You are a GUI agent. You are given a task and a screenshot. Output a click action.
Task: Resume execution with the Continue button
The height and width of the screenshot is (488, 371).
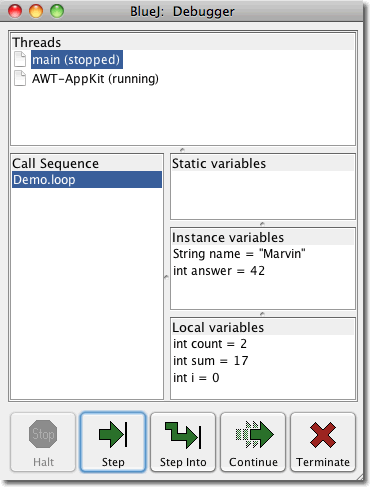pos(253,442)
